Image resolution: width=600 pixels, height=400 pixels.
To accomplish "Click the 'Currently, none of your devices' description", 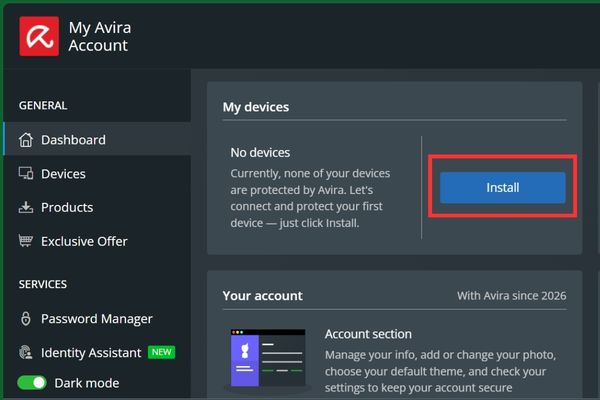I will pos(310,198).
